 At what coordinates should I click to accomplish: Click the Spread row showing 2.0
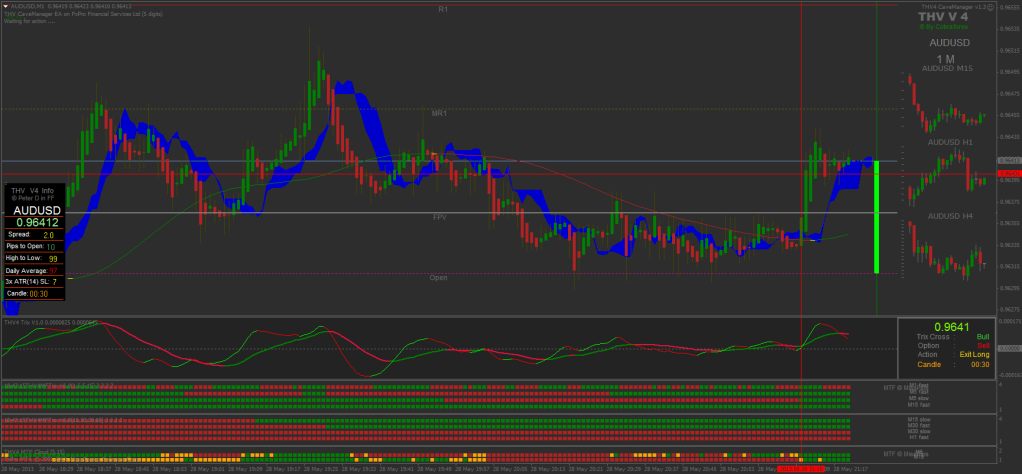tap(34, 234)
